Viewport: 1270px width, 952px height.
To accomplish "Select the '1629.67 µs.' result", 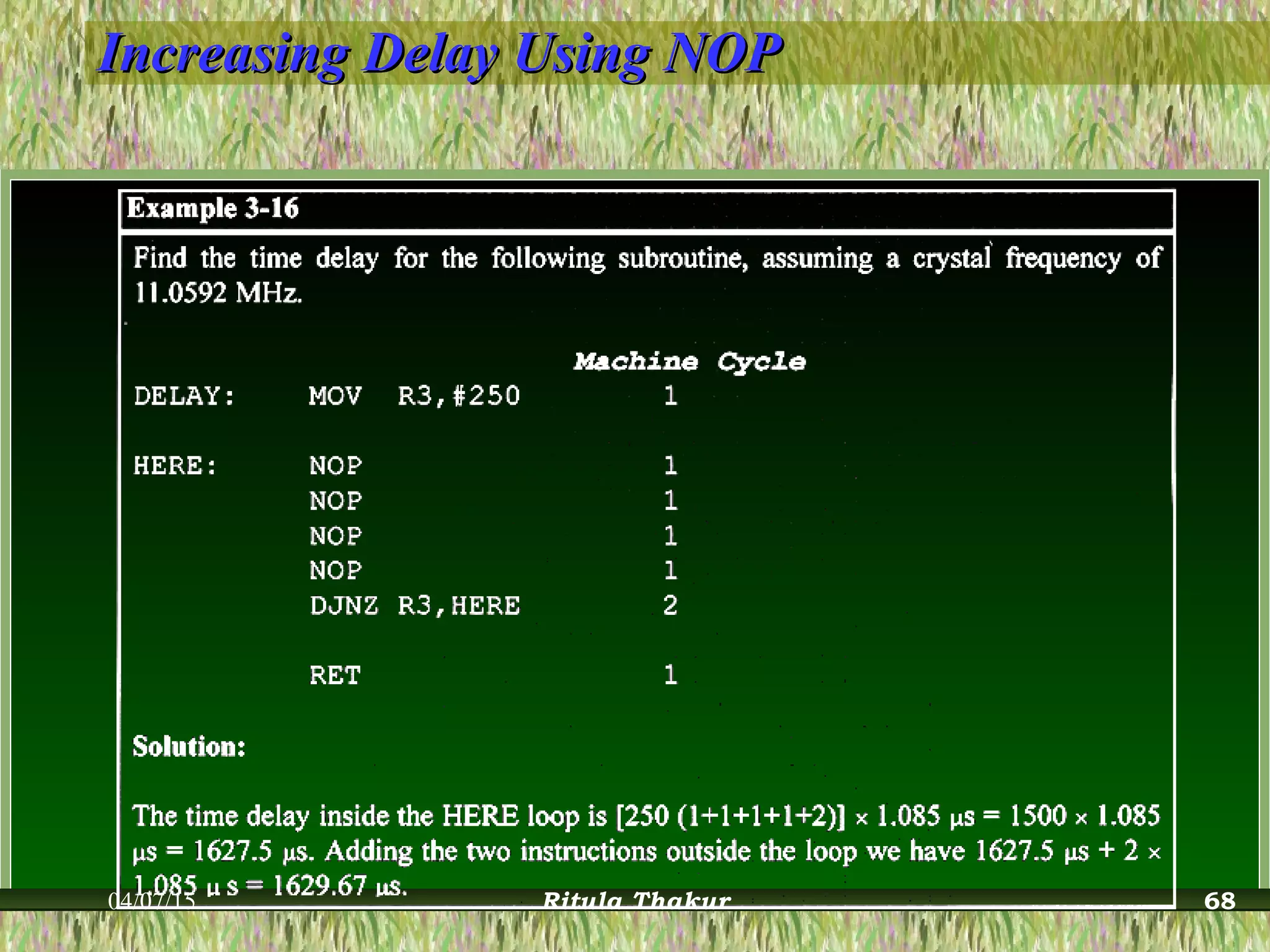I will (x=340, y=886).
